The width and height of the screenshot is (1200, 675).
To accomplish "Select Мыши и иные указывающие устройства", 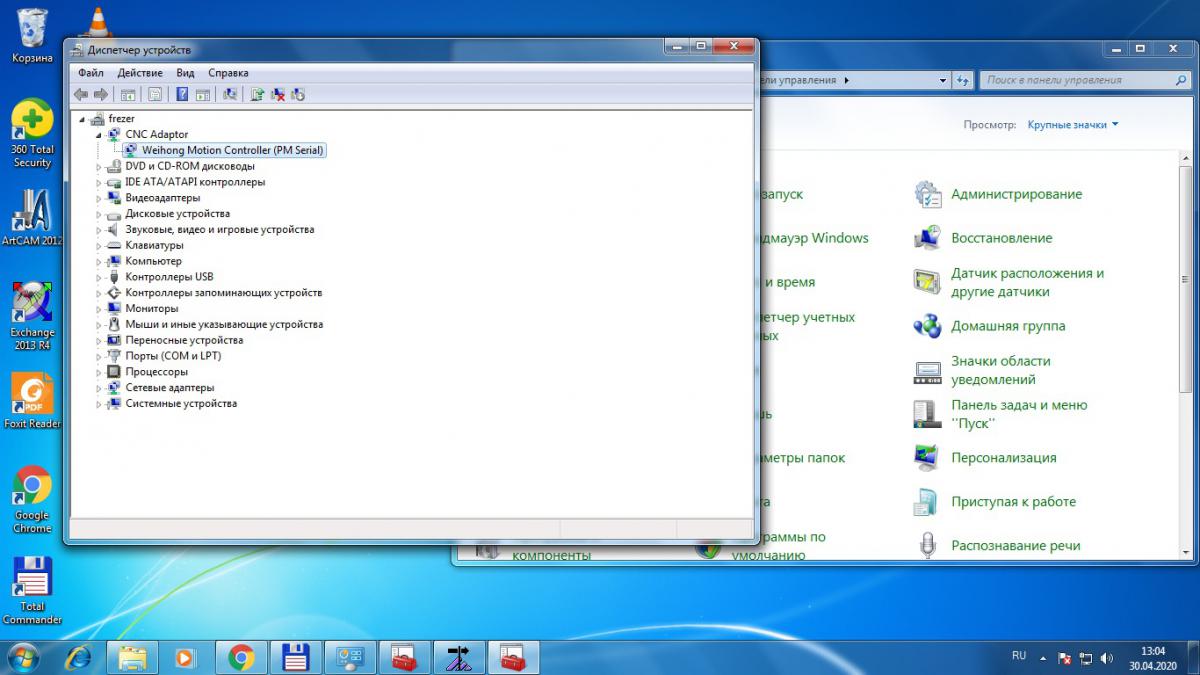I will click(x=224, y=324).
